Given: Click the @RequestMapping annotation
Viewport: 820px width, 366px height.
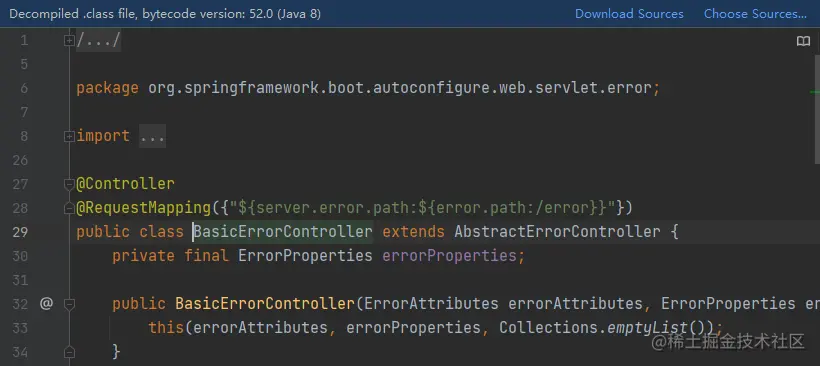Looking at the screenshot, I should pos(143,208).
